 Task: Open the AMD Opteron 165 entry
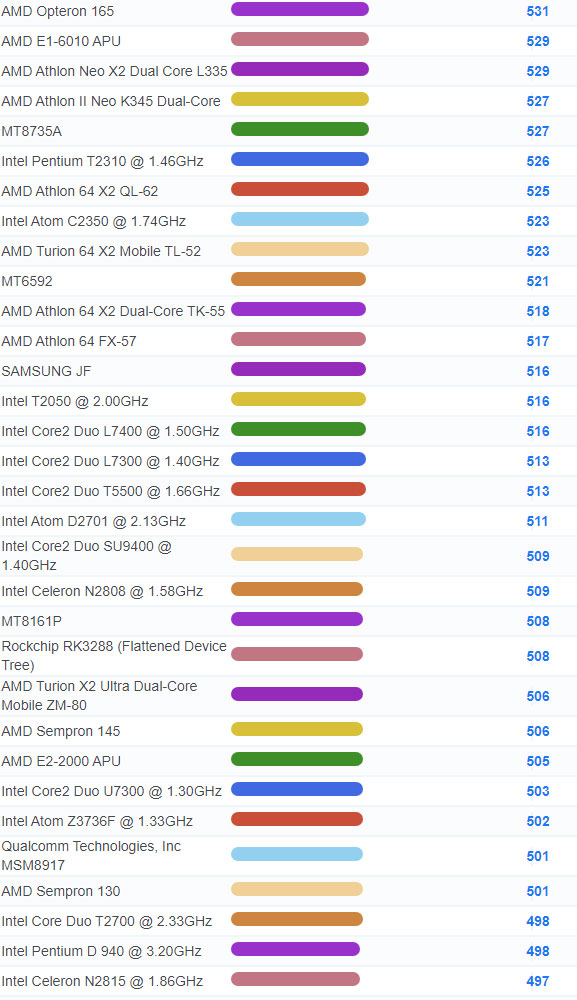[58, 11]
